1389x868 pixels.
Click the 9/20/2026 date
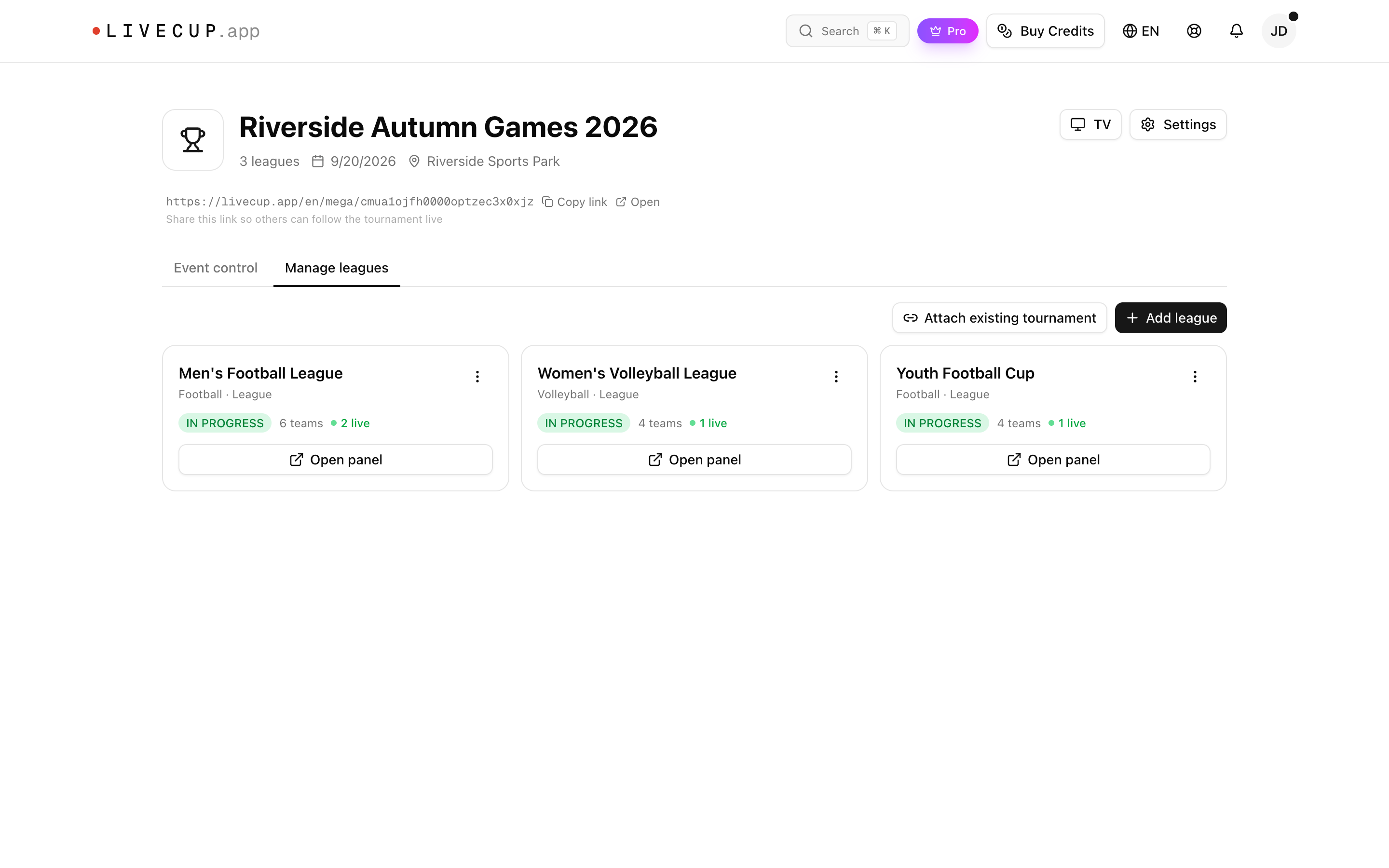tap(354, 162)
